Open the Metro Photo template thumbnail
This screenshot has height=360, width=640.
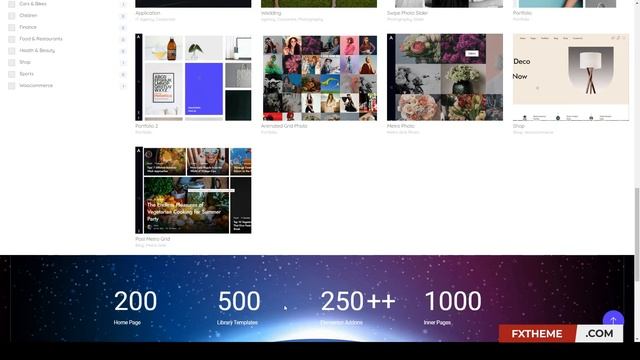tap(445, 77)
